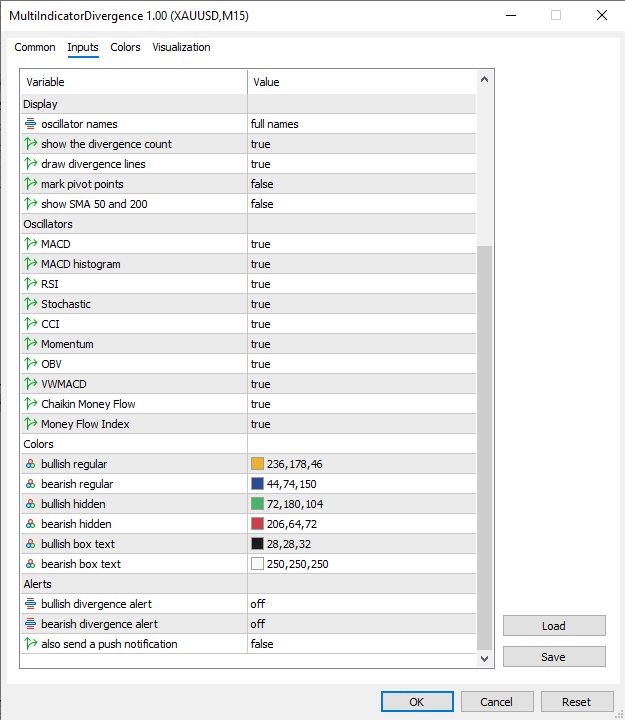Toggle the draw divergence lines true value
The image size is (625, 720).
362,164
